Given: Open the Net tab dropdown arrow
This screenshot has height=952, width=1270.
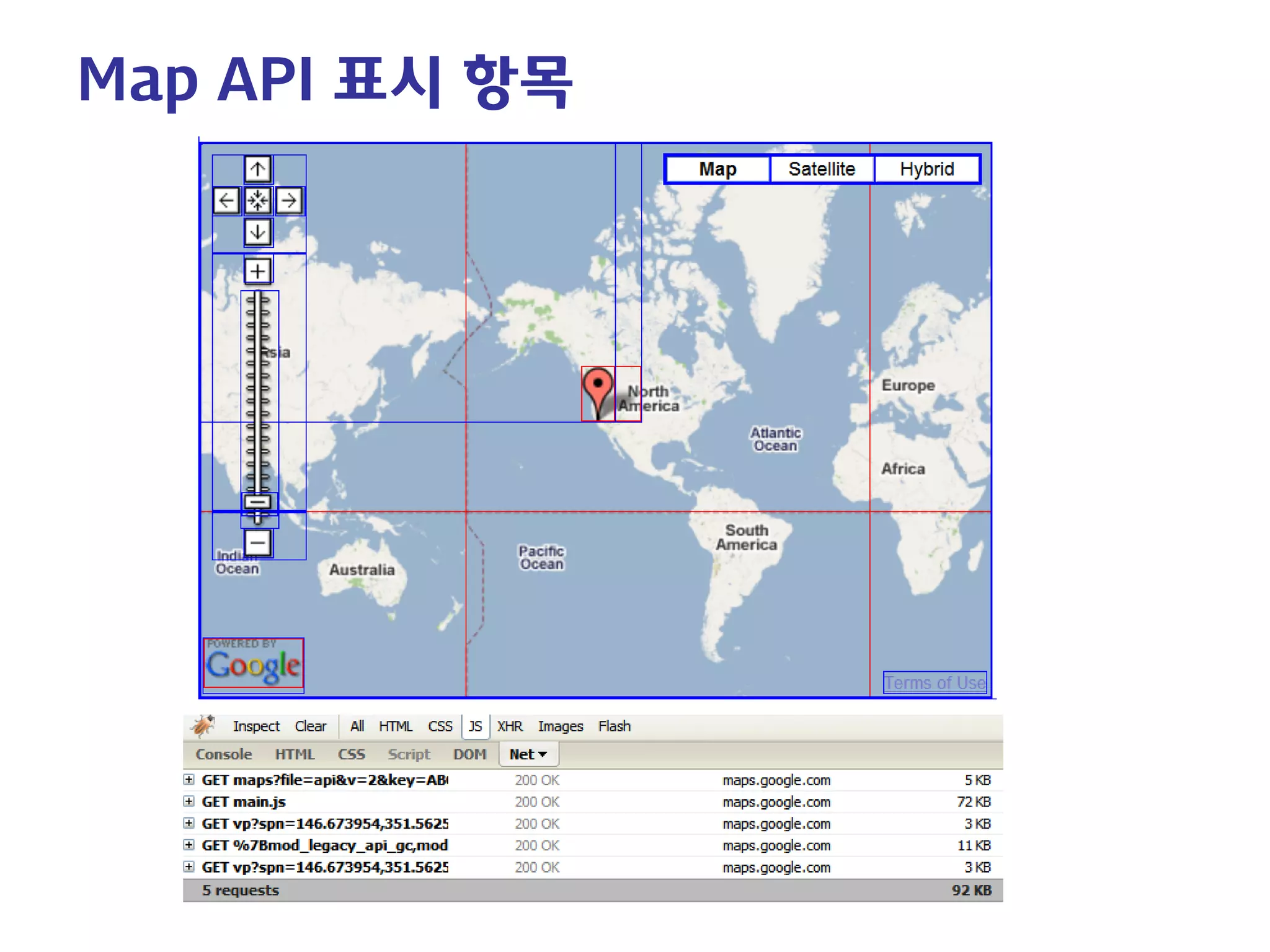Looking at the screenshot, I should tap(543, 754).
